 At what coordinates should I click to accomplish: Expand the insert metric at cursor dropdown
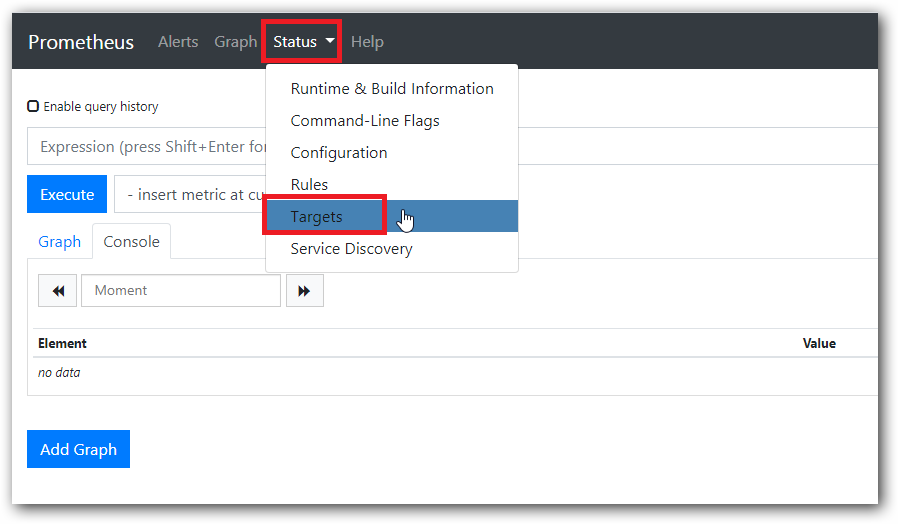pyautogui.click(x=190, y=195)
